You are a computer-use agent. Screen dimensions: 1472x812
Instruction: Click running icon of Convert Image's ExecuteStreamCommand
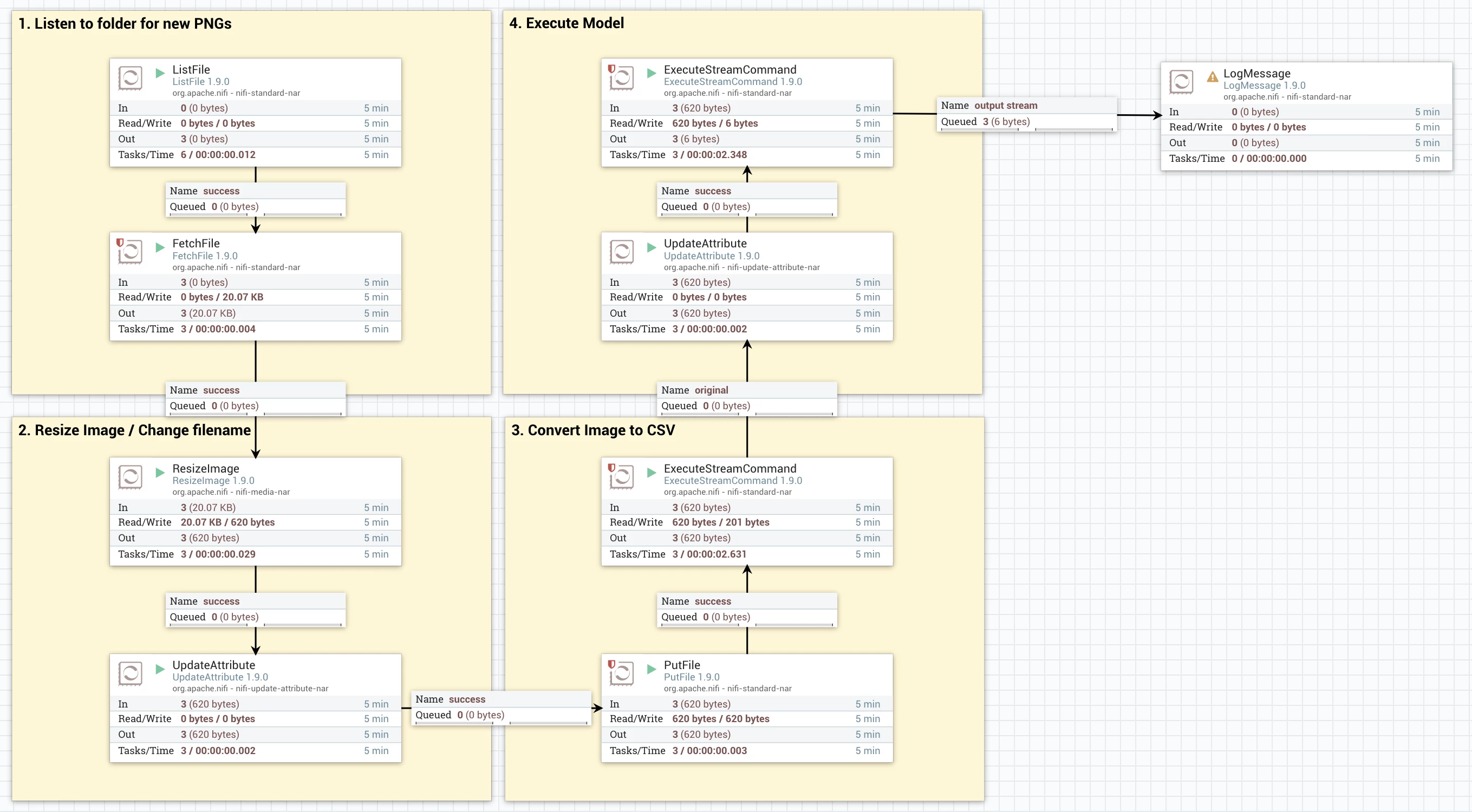652,472
